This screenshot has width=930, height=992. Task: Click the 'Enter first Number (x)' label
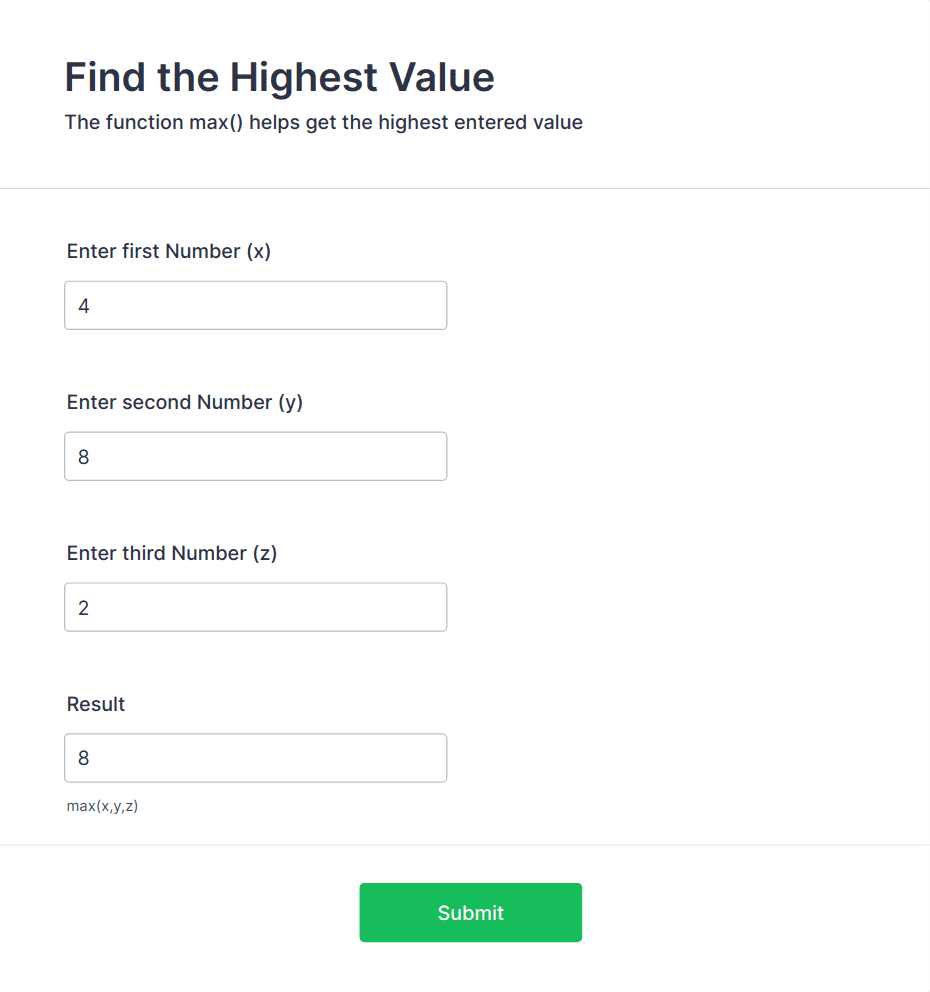tap(169, 251)
